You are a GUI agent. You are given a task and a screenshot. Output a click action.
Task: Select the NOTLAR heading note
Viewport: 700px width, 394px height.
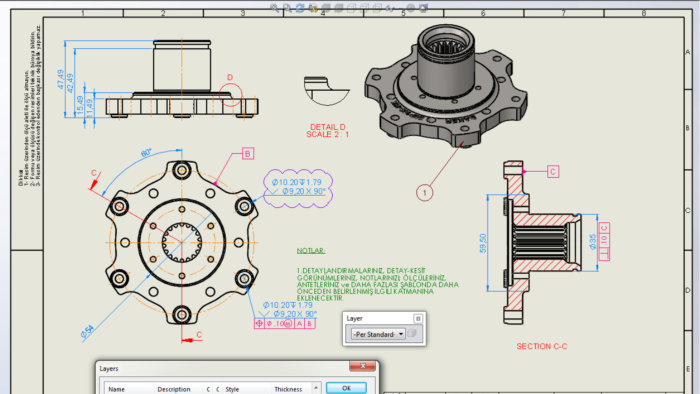[x=311, y=251]
